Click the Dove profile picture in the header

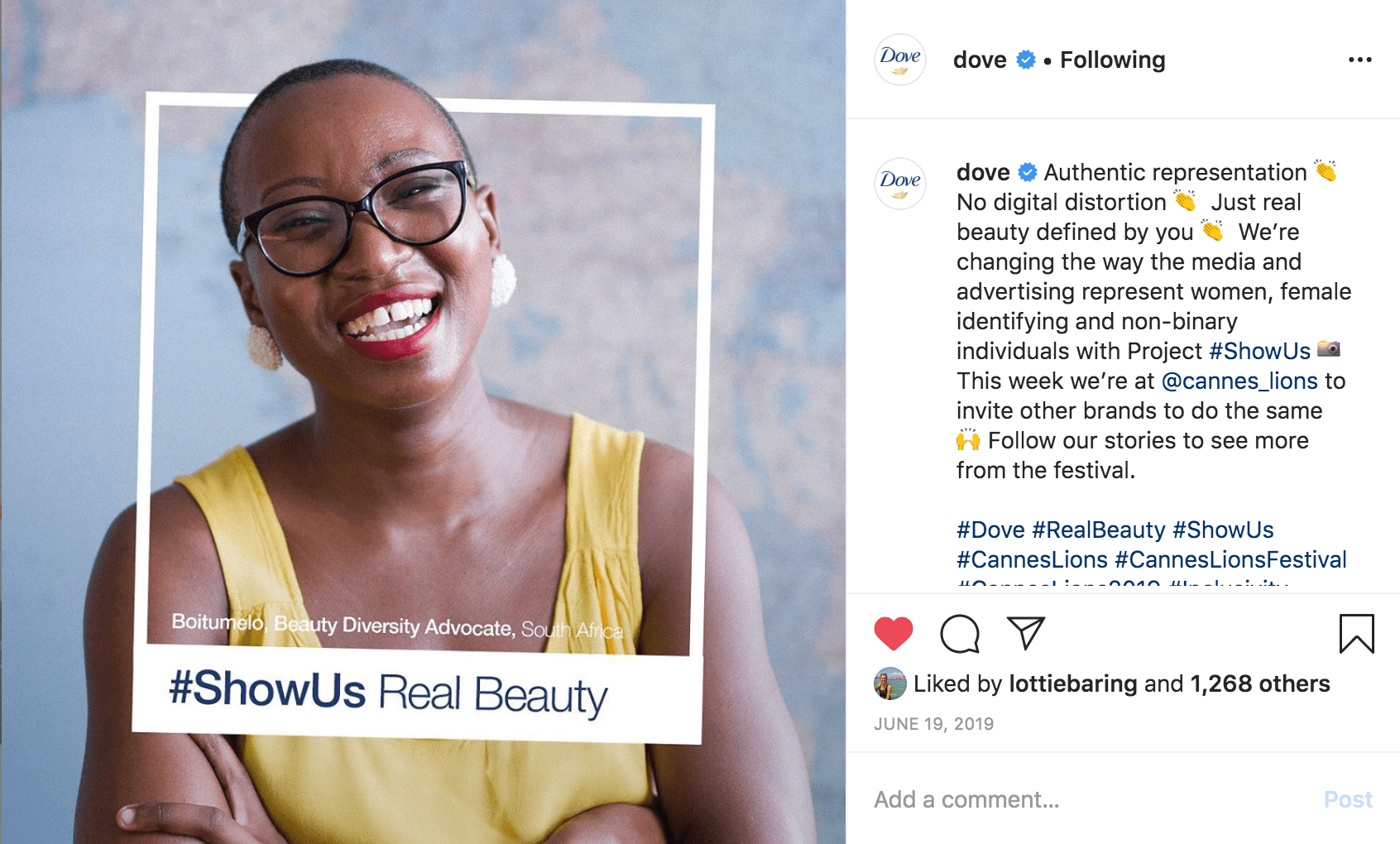pyautogui.click(x=900, y=60)
